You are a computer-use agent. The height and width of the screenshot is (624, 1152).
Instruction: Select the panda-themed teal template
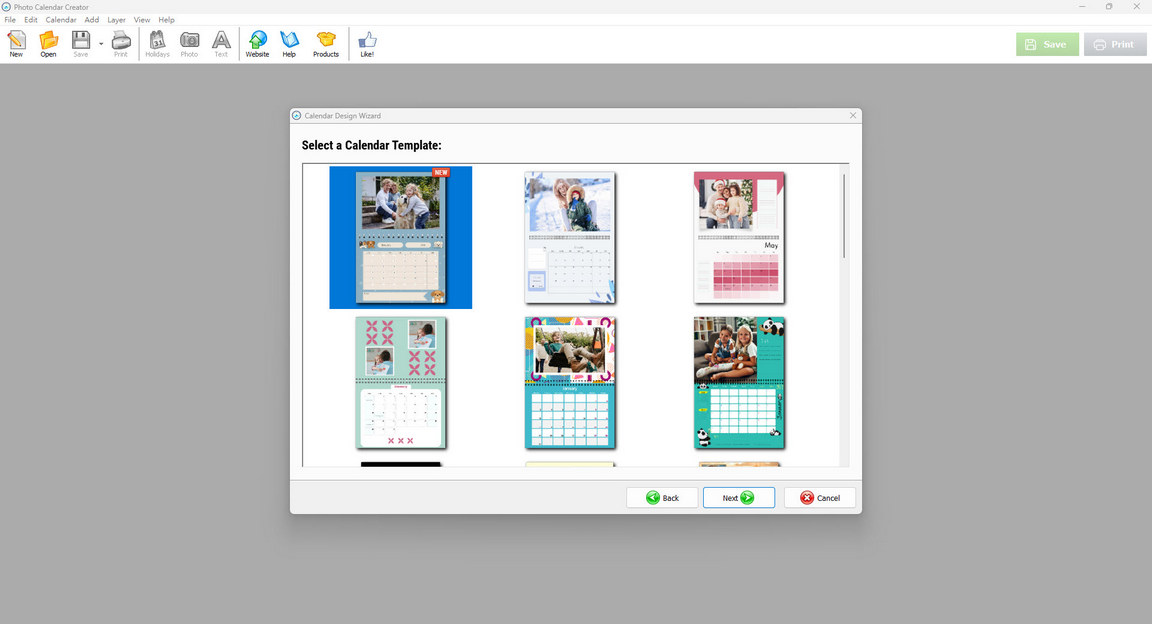[739, 382]
